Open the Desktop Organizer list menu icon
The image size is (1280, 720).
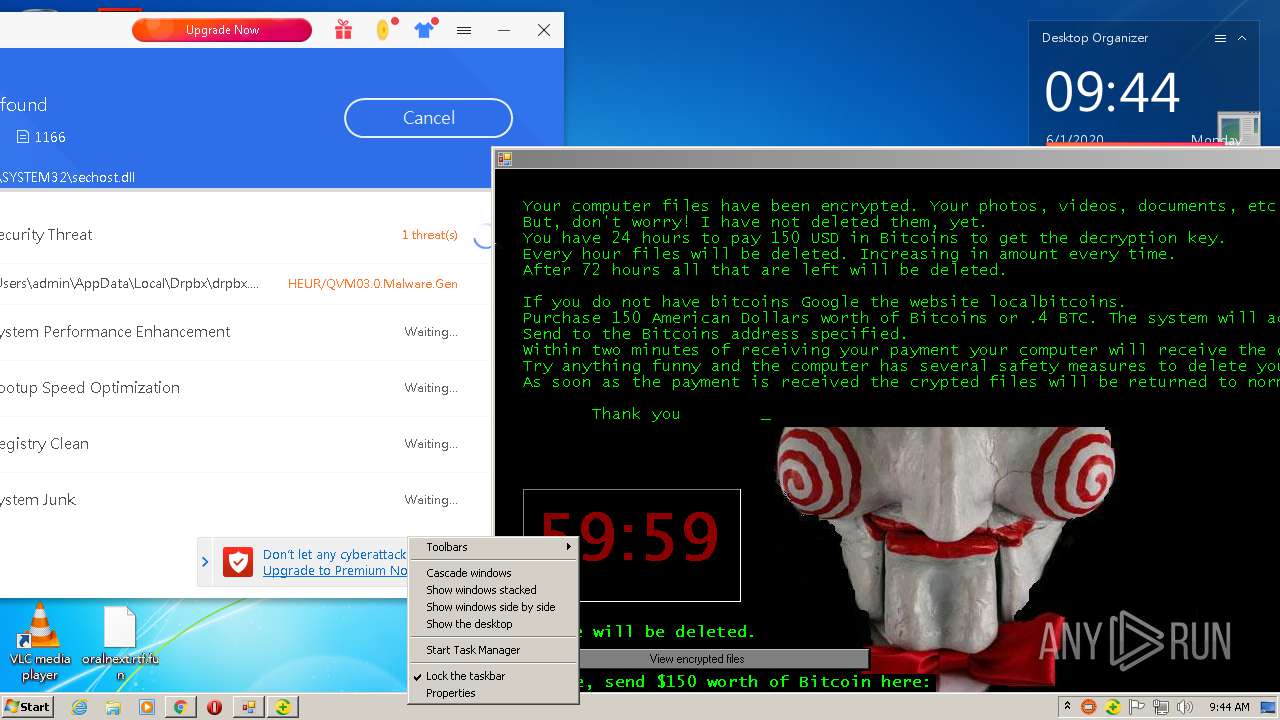pos(1220,38)
